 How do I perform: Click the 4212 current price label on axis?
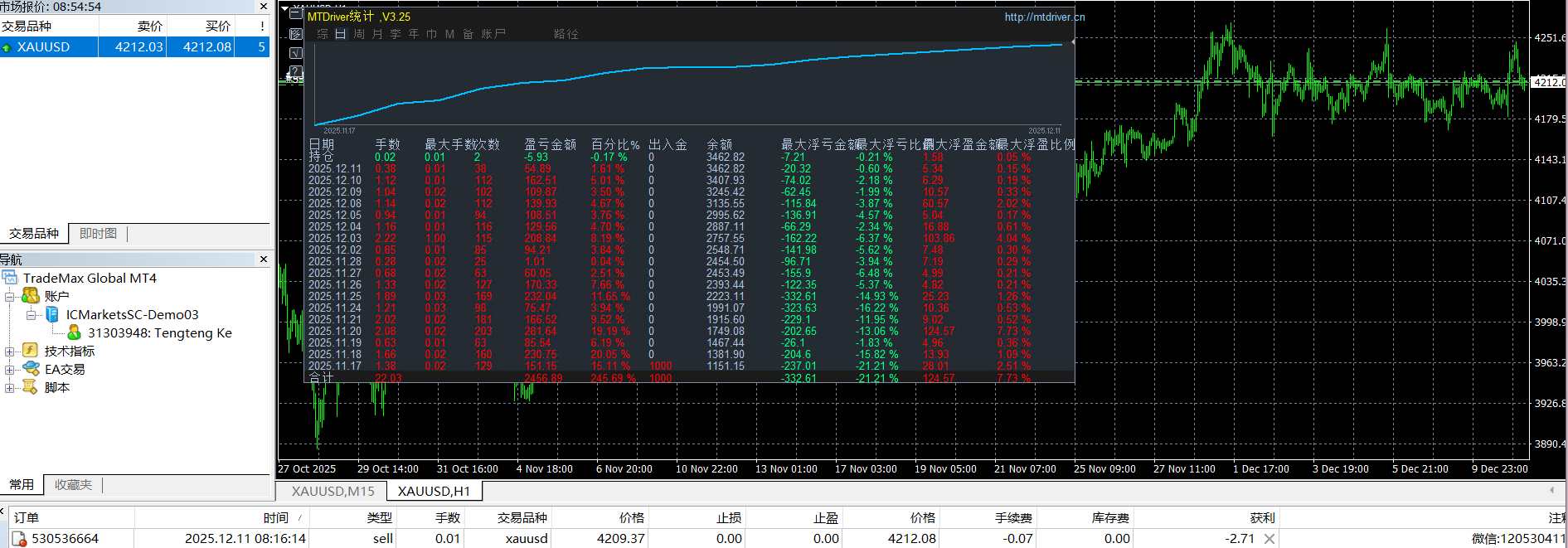(x=1550, y=82)
